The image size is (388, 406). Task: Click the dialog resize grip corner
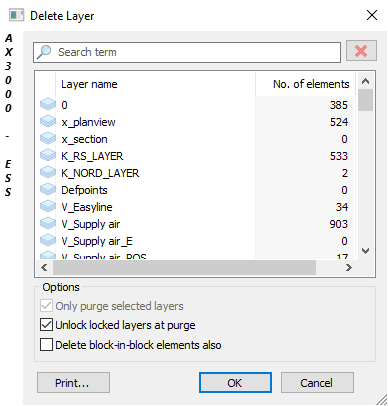point(382,400)
